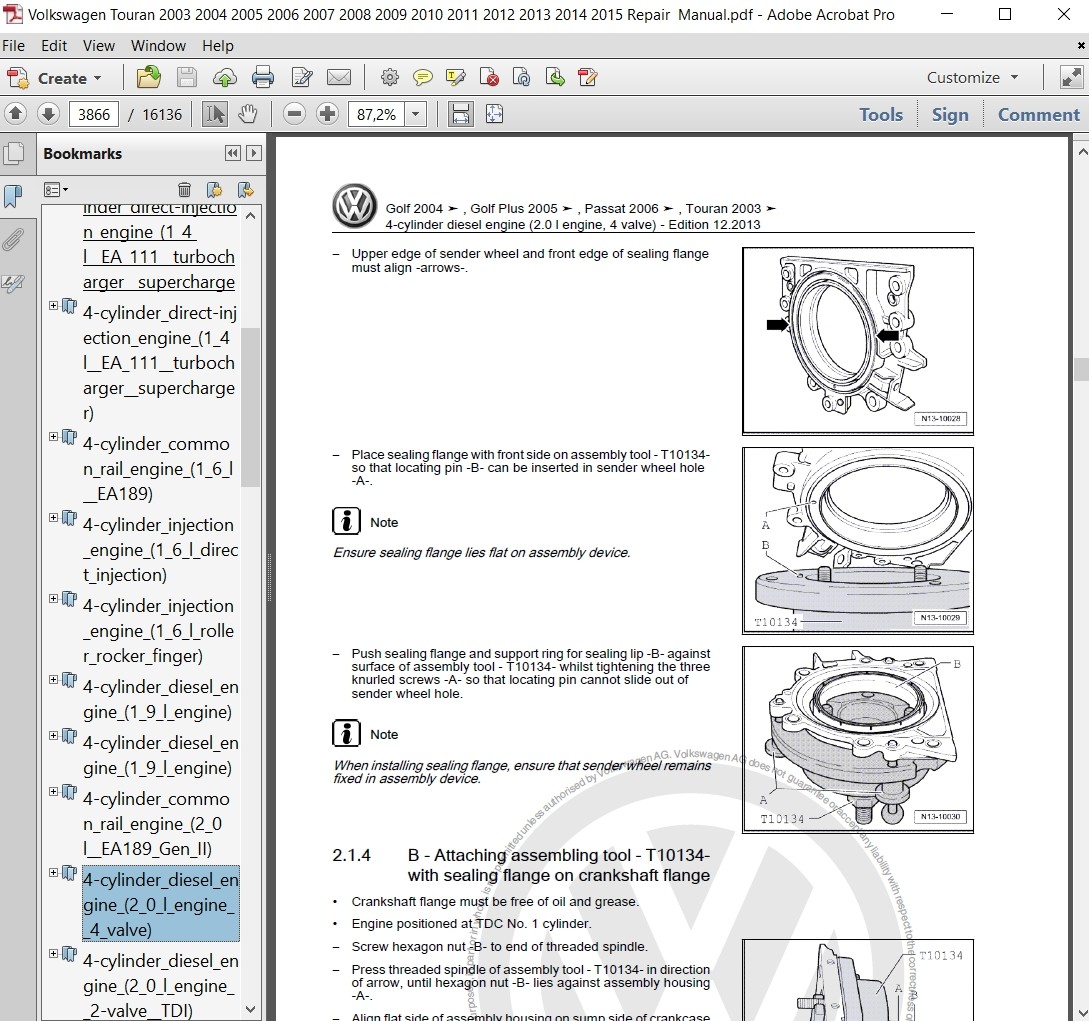The height and width of the screenshot is (1021, 1089).
Task: Toggle the Bookmarks navigation panel button
Action: (13, 196)
